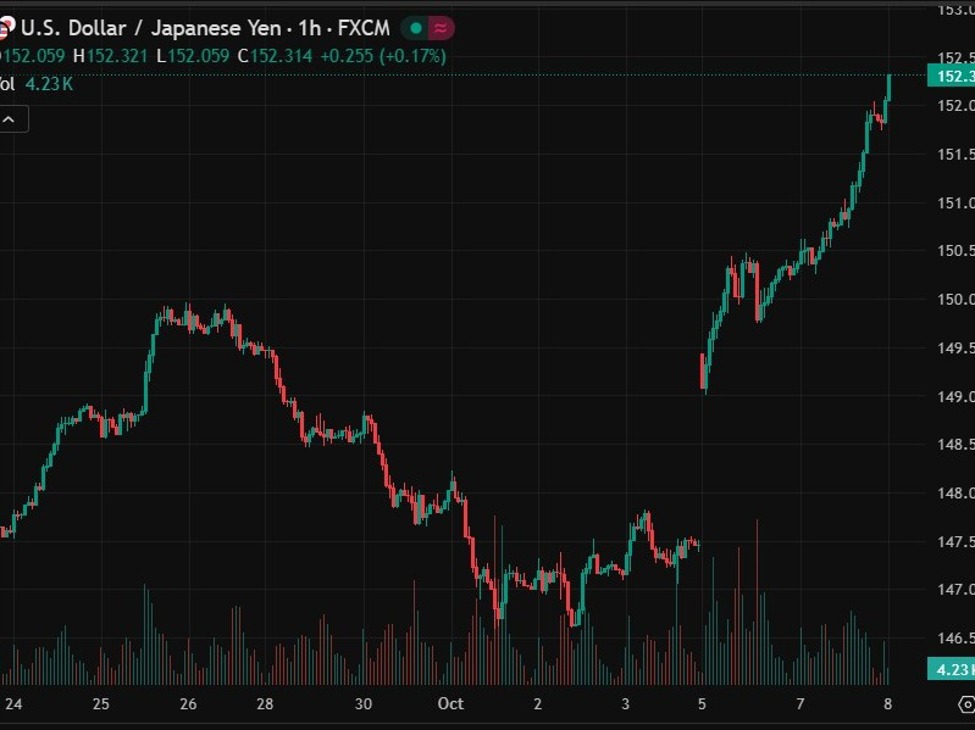
Task: Open chart settings gear at bottom right
Action: [x=966, y=704]
